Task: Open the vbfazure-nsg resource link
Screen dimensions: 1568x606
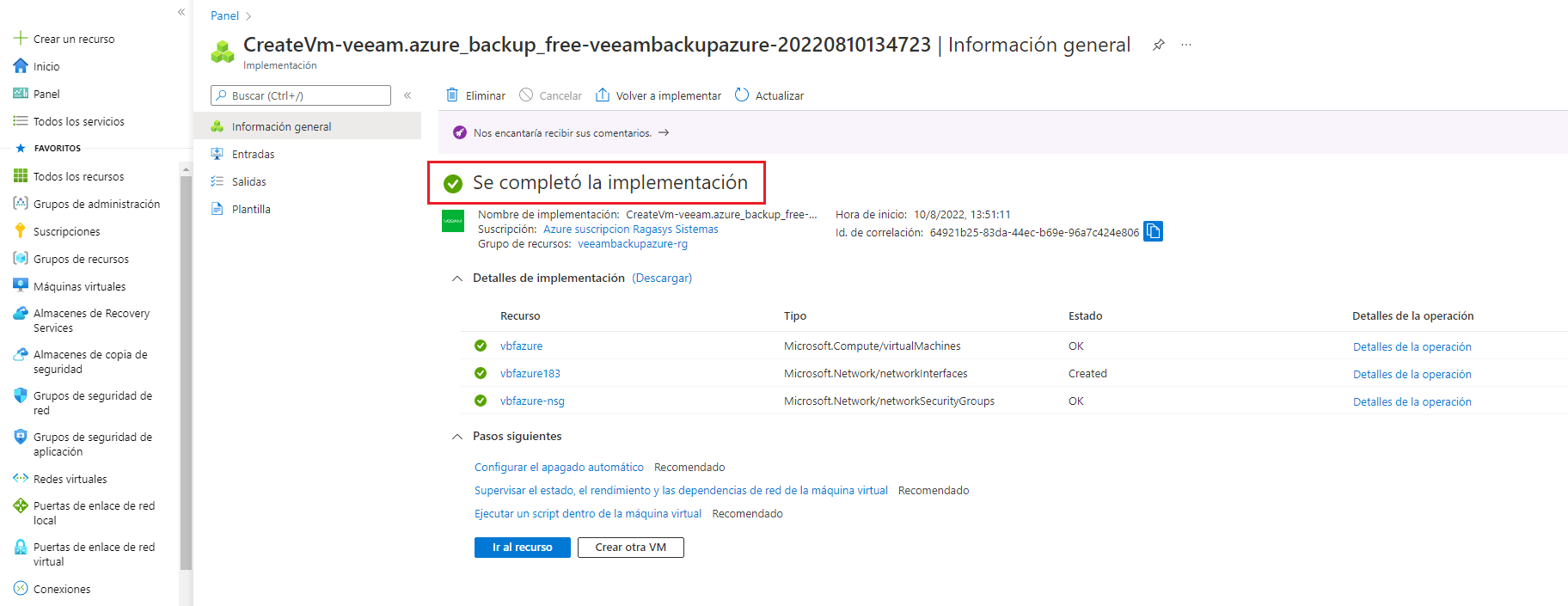Action: [532, 401]
